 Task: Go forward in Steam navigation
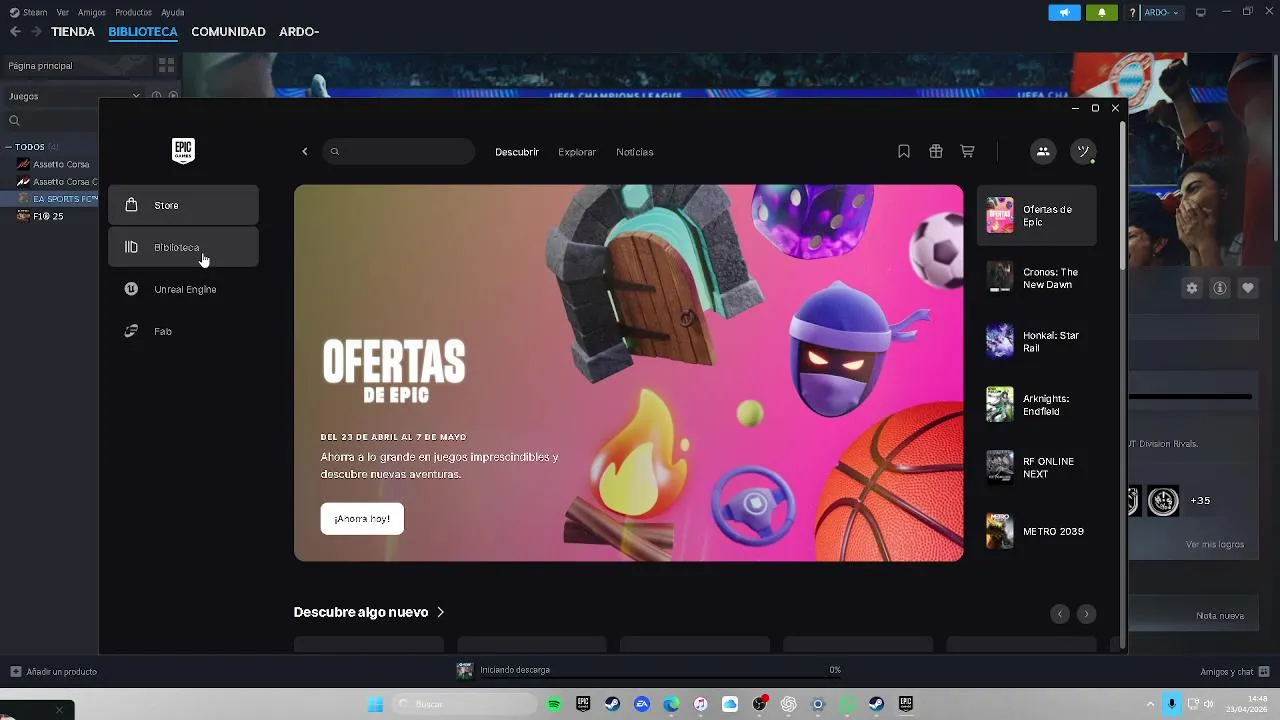tap(36, 31)
